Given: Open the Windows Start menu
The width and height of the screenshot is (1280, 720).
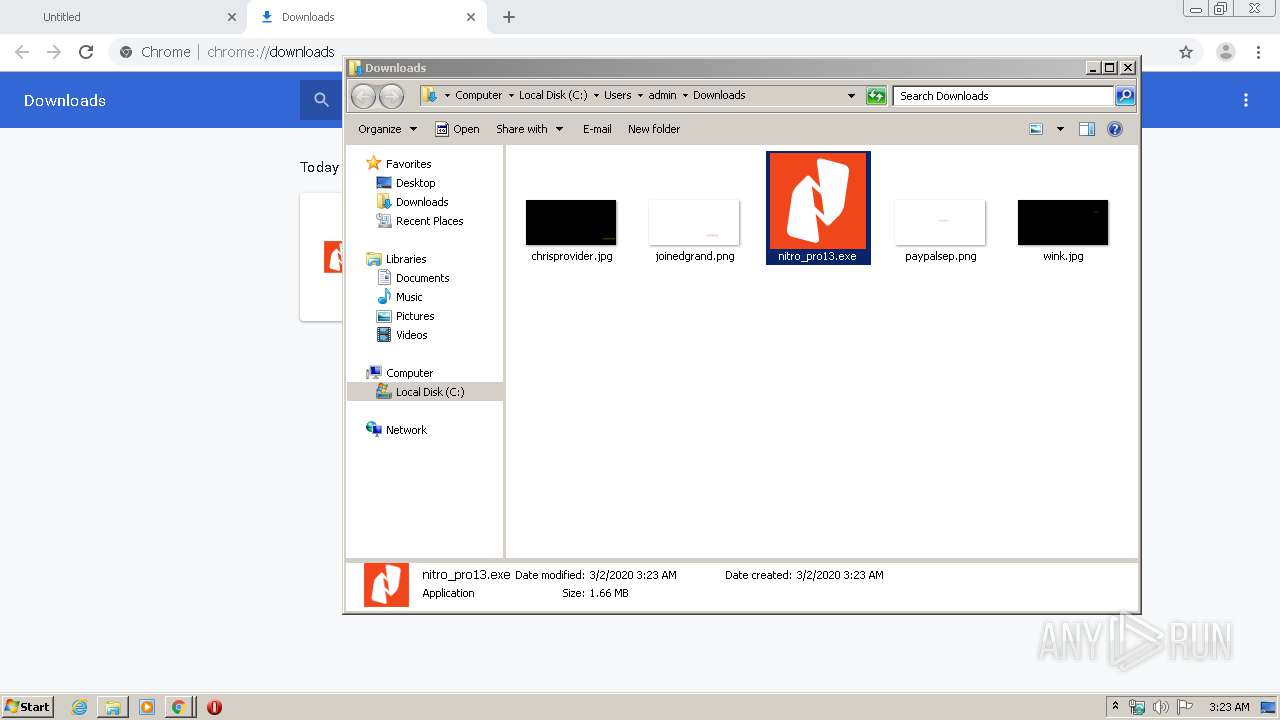Looking at the screenshot, I should [28, 706].
